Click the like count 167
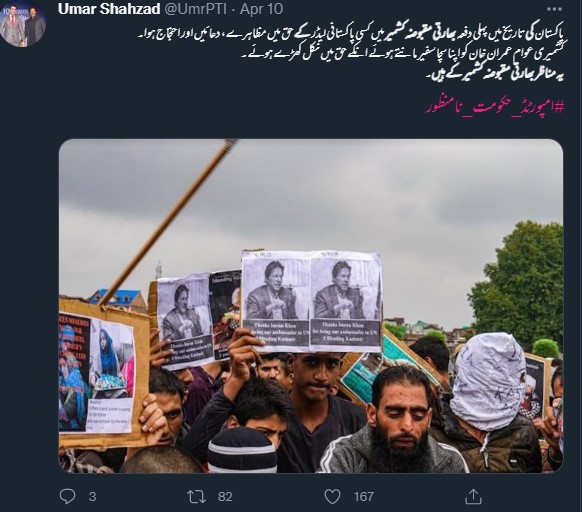 [364, 497]
